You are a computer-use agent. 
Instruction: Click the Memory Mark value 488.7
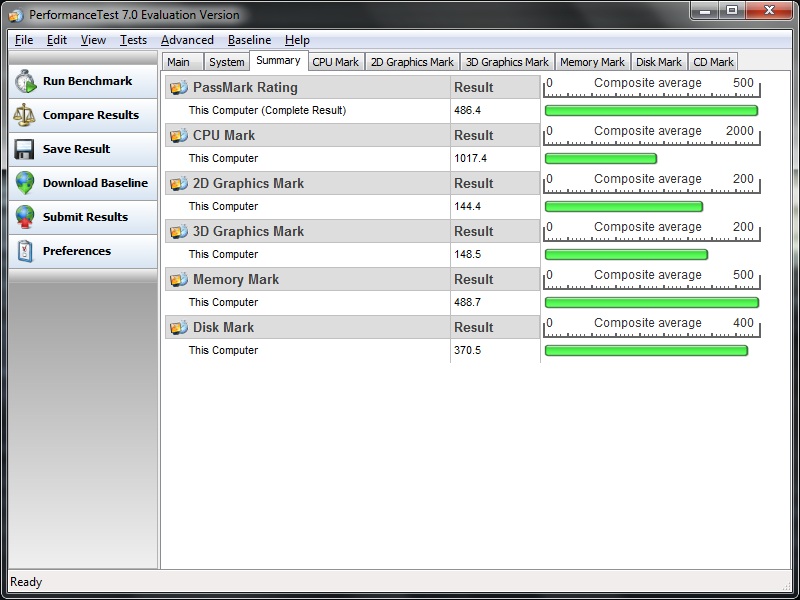[x=467, y=303]
